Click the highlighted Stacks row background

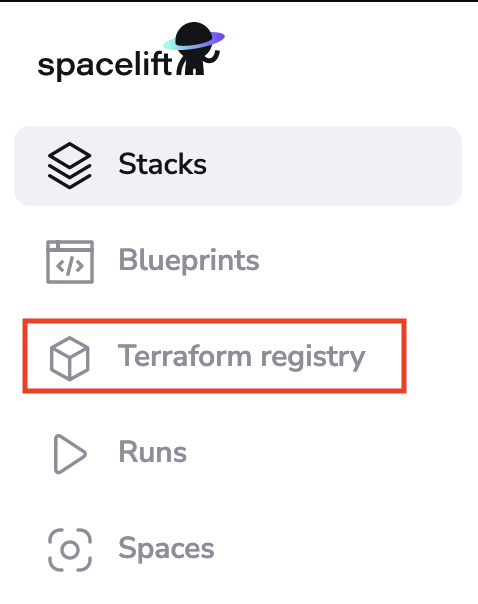(238, 166)
